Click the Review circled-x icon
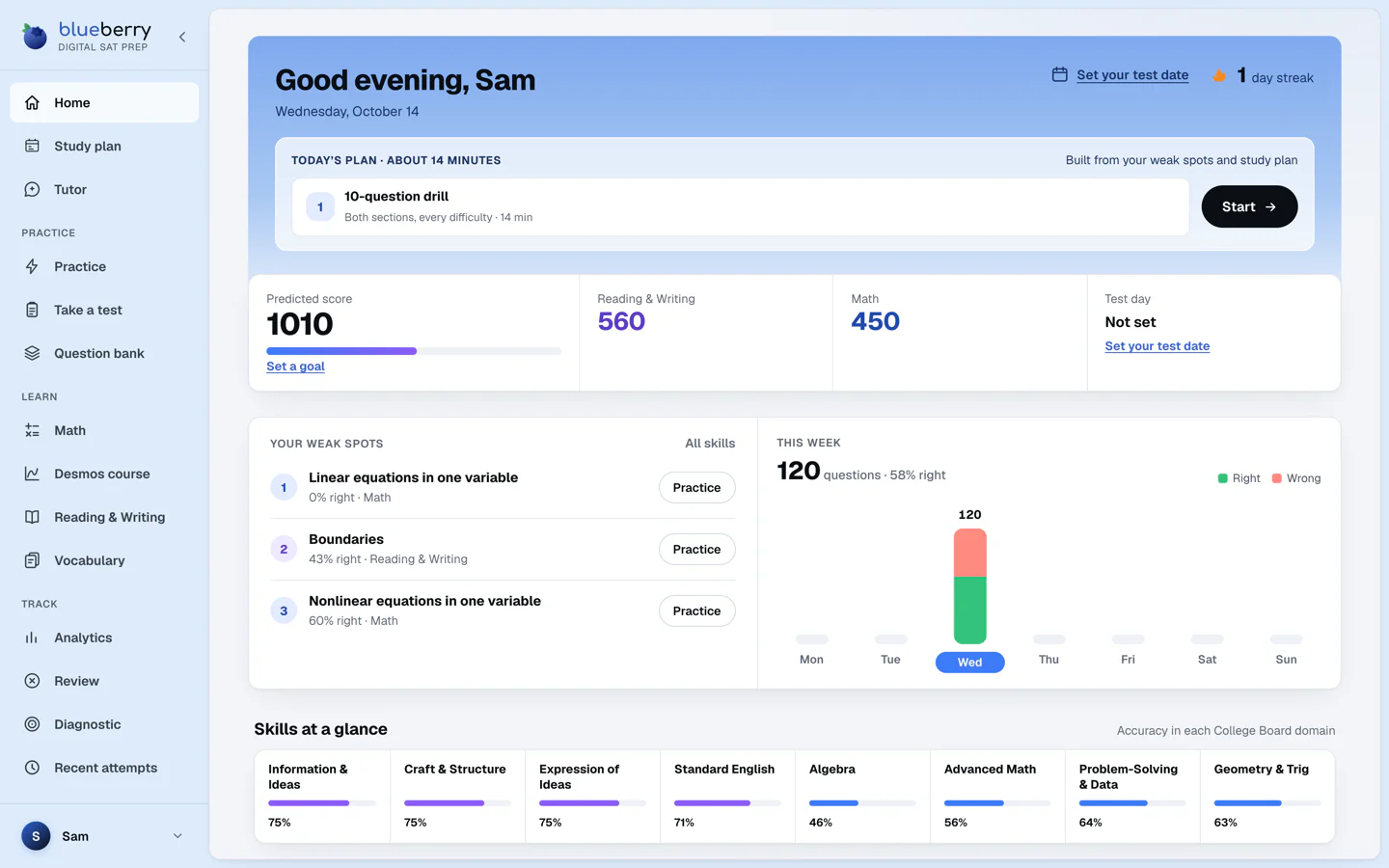Image resolution: width=1389 pixels, height=868 pixels. [32, 681]
